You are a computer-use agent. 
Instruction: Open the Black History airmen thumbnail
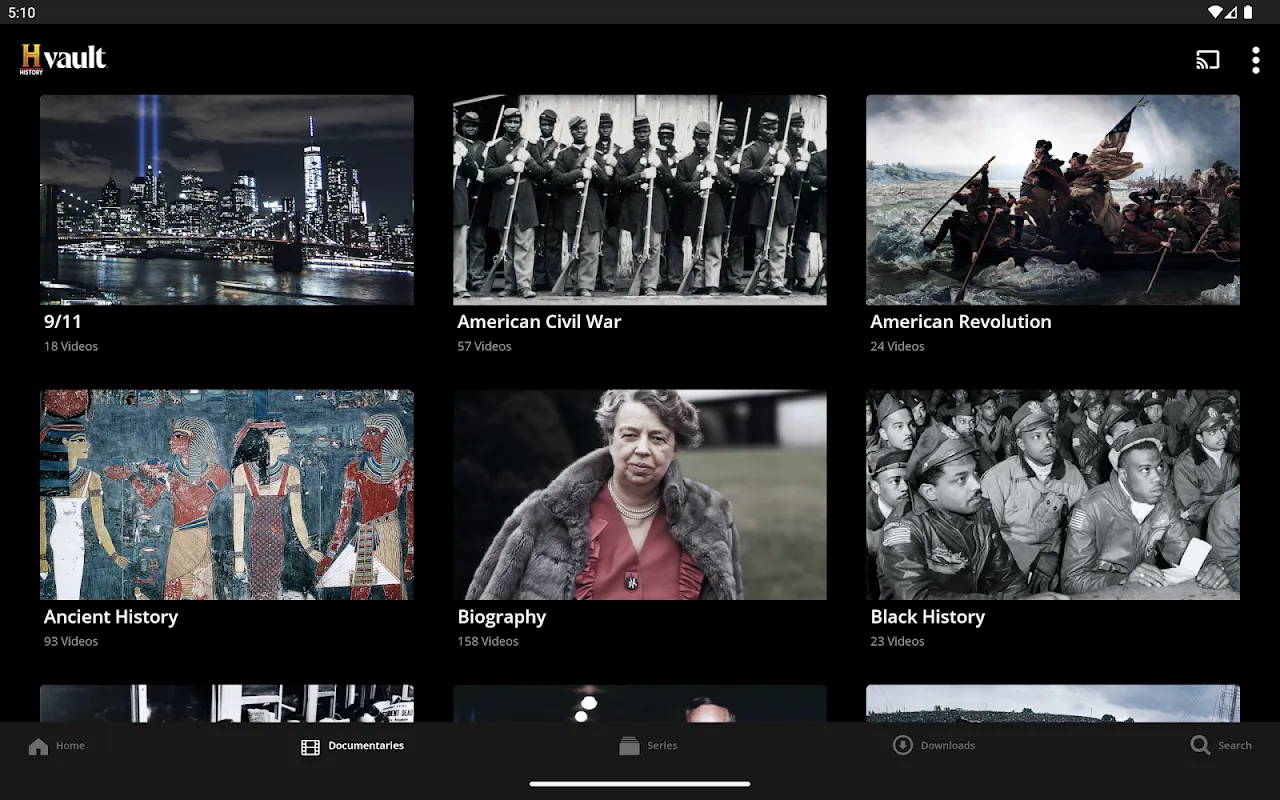1053,495
